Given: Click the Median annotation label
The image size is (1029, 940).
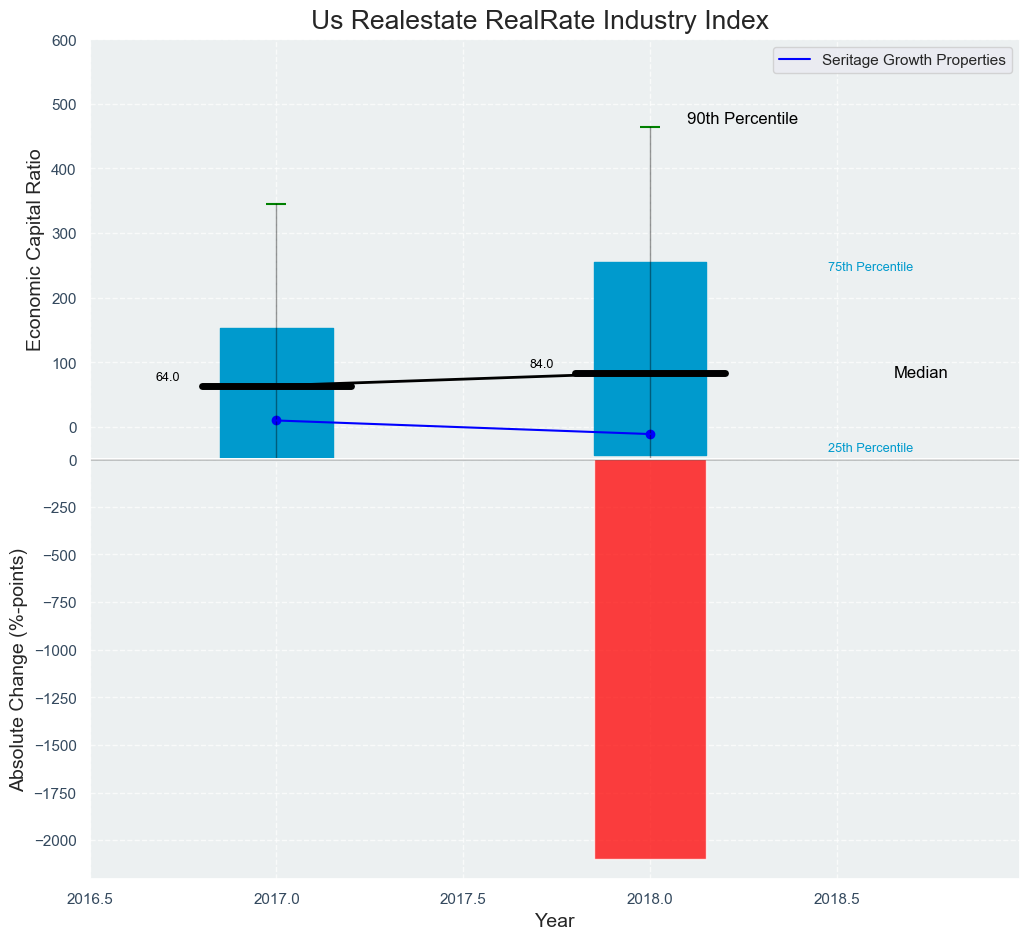Looking at the screenshot, I should pyautogui.click(x=920, y=373).
